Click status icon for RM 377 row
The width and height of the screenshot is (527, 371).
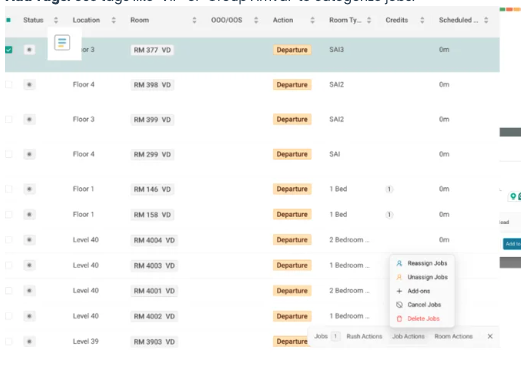coord(29,50)
